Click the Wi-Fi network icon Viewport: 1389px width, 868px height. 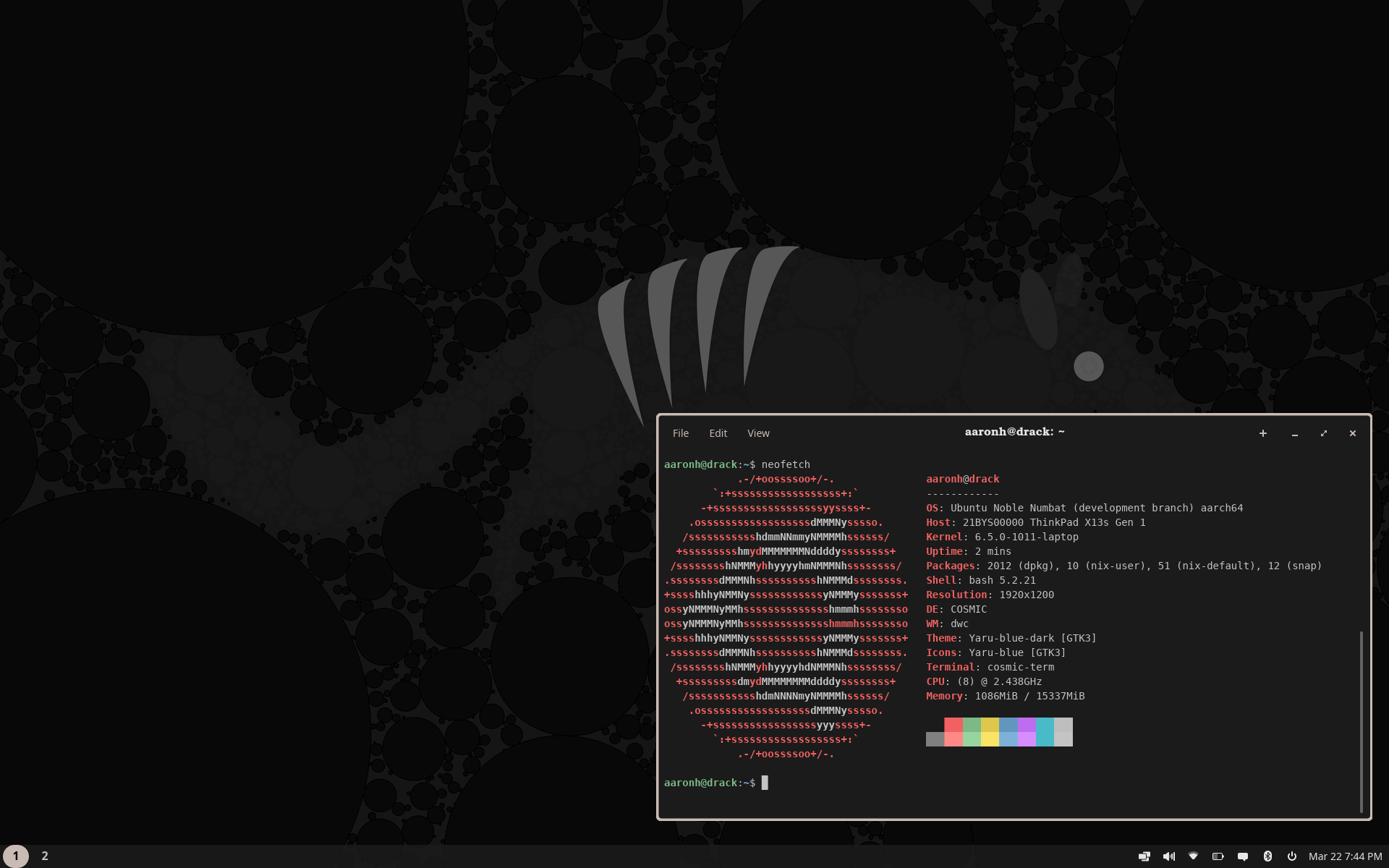(x=1193, y=856)
